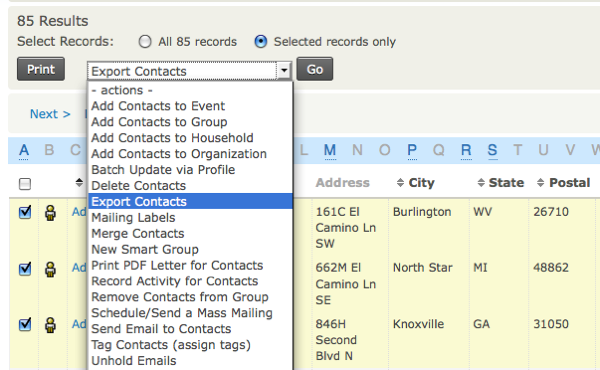The height and width of the screenshot is (370, 600).
Task: Choose Print PDF Letter for Contacts
Action: (191, 266)
